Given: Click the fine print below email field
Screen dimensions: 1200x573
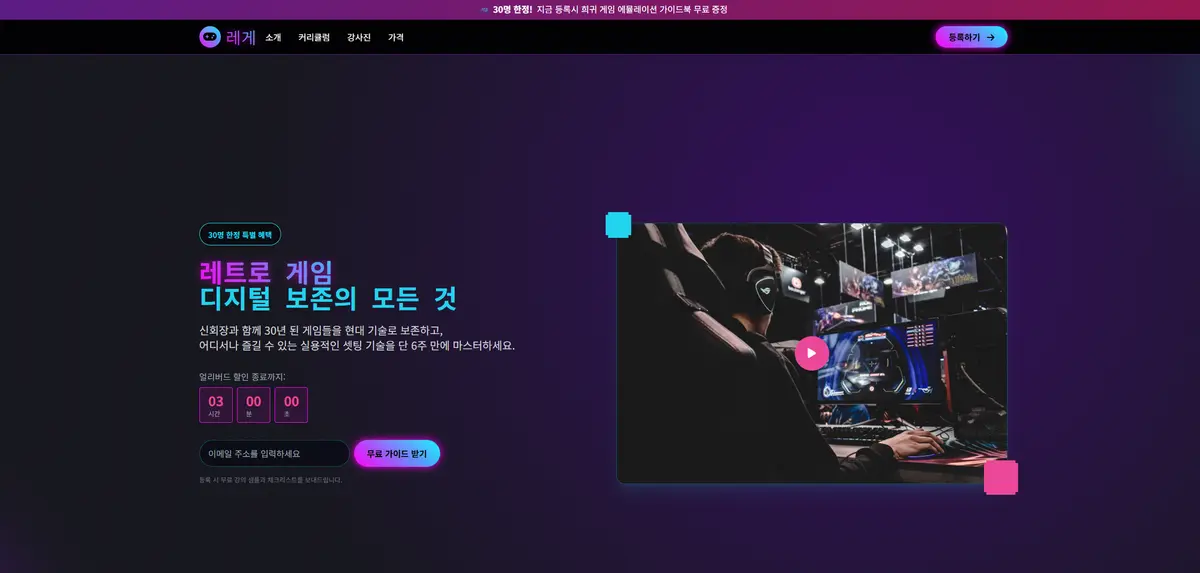Looking at the screenshot, I should 270,480.
